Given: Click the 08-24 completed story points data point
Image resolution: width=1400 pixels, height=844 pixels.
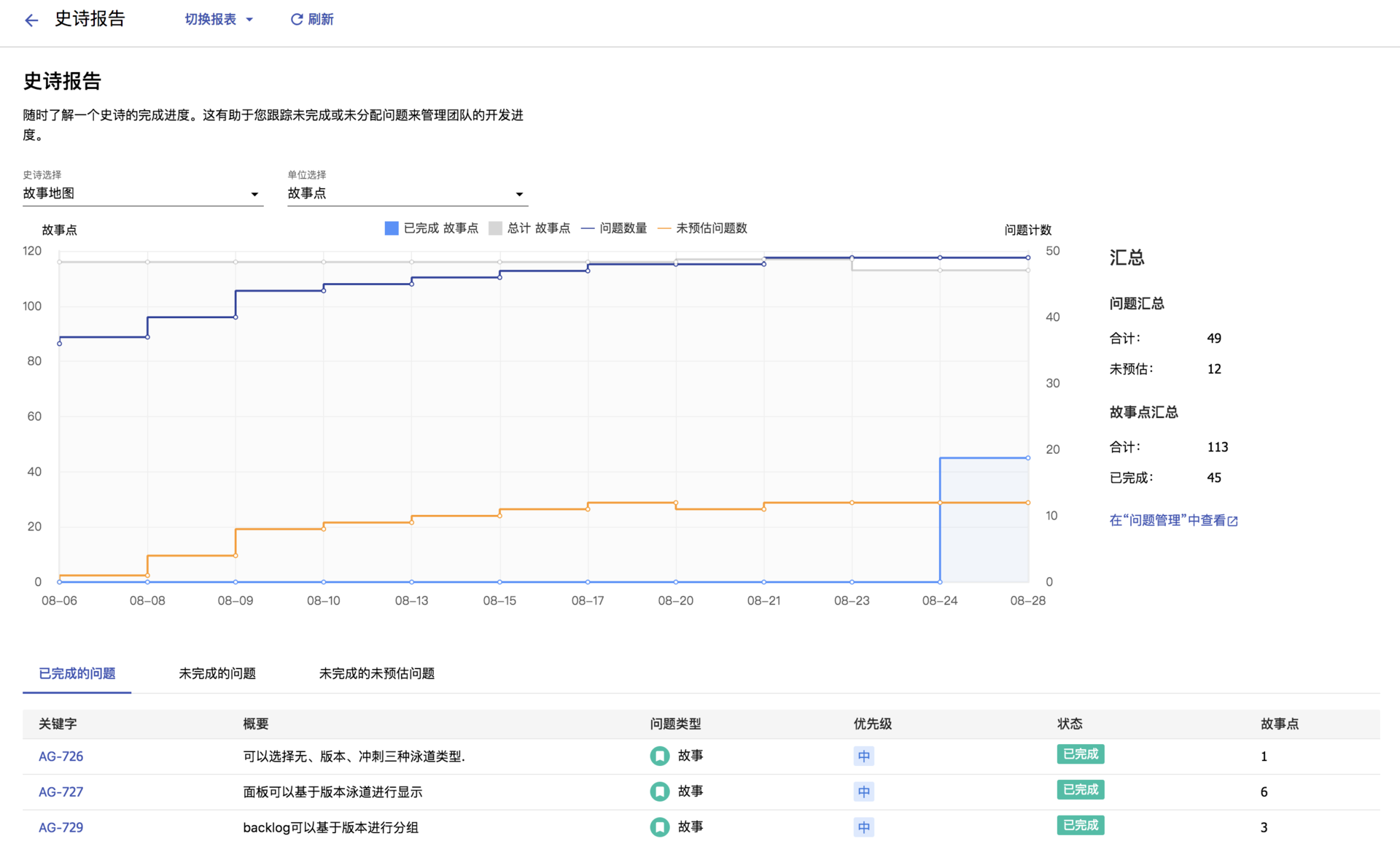Looking at the screenshot, I should [x=940, y=582].
